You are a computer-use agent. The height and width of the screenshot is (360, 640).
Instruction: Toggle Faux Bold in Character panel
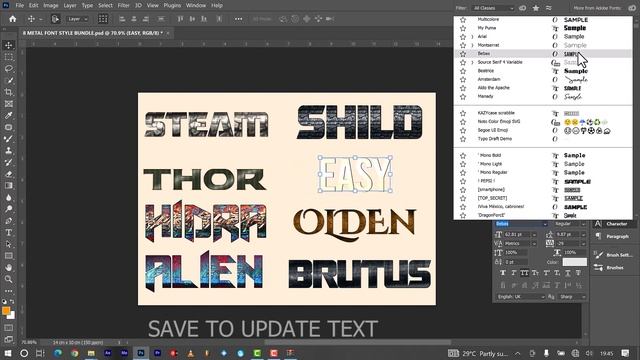[x=503, y=273]
